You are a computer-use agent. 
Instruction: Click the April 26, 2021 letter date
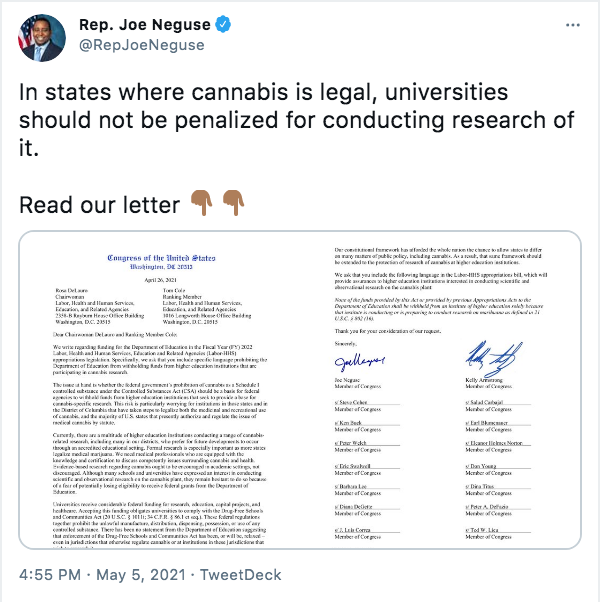[160, 280]
